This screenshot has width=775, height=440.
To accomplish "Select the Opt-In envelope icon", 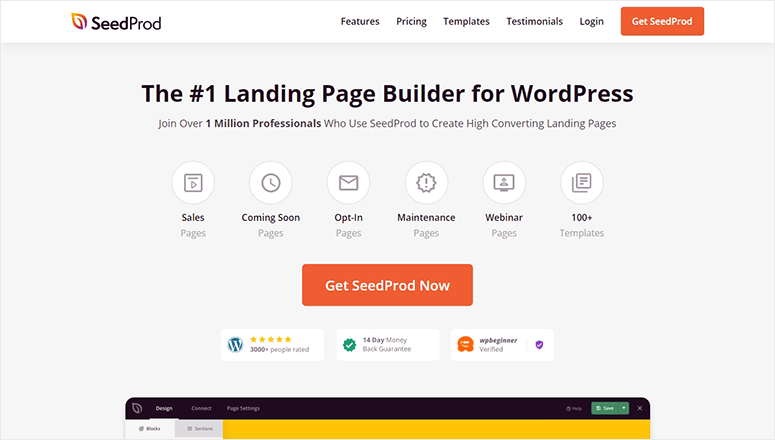I will point(348,182).
